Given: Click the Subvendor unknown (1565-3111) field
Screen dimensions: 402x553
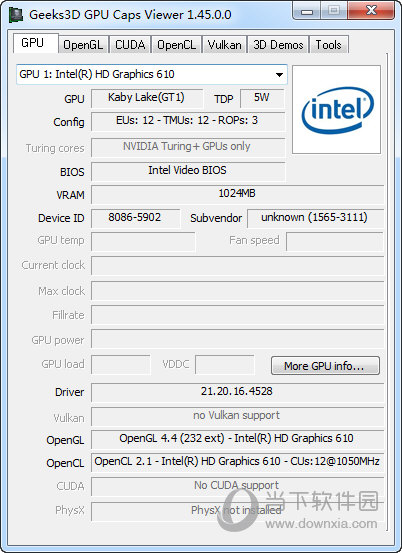Looking at the screenshot, I should click(316, 218).
